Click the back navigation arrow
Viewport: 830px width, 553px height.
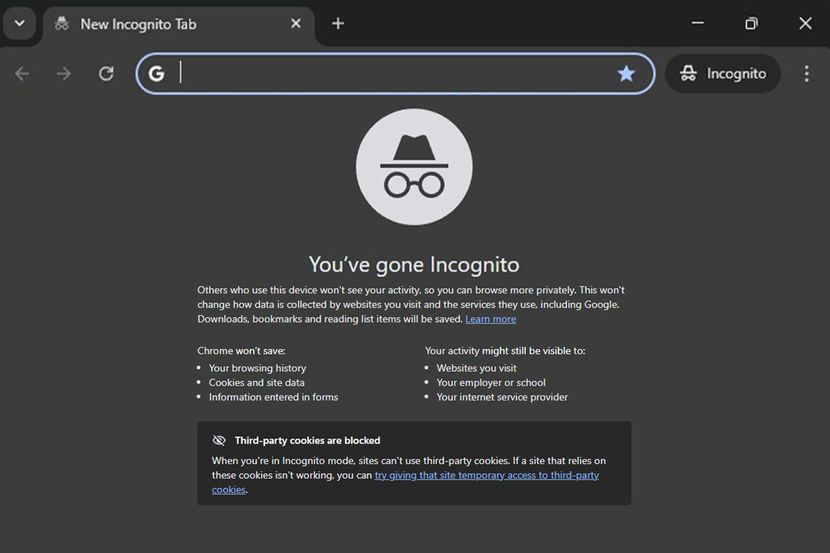click(x=22, y=74)
